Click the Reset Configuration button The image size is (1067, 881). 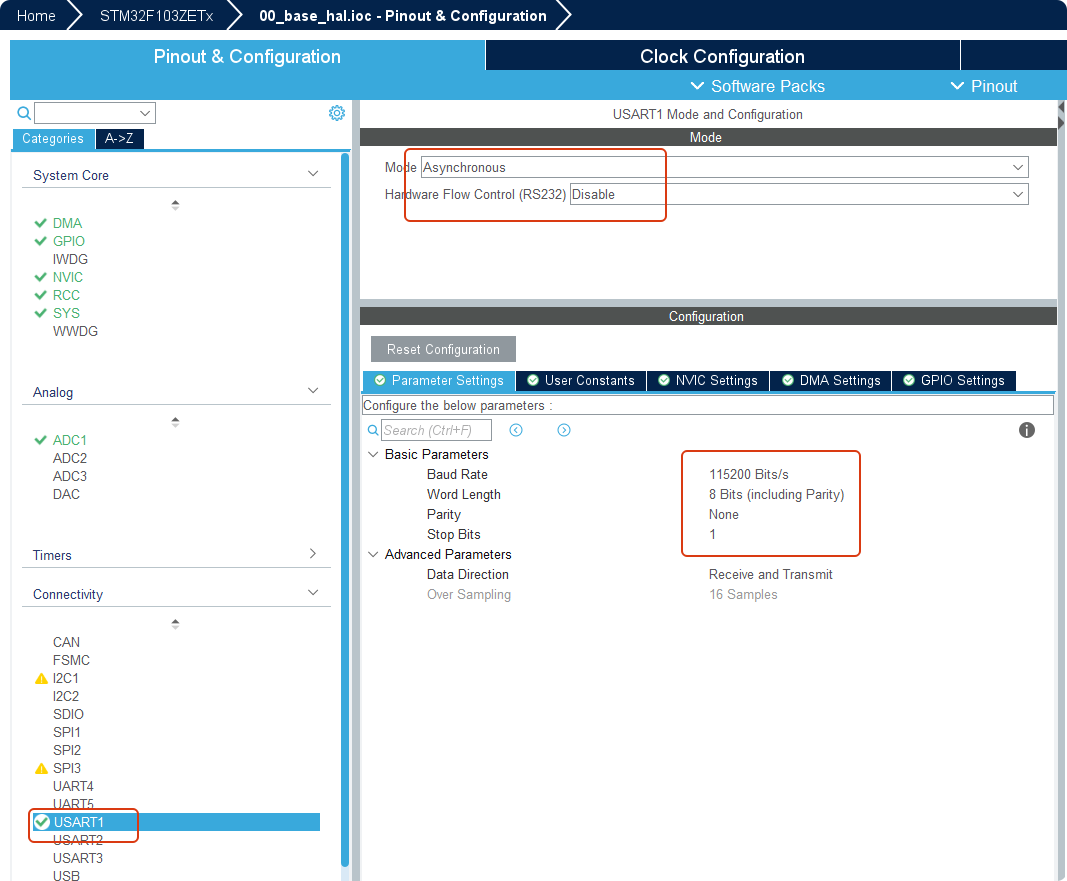tap(443, 349)
